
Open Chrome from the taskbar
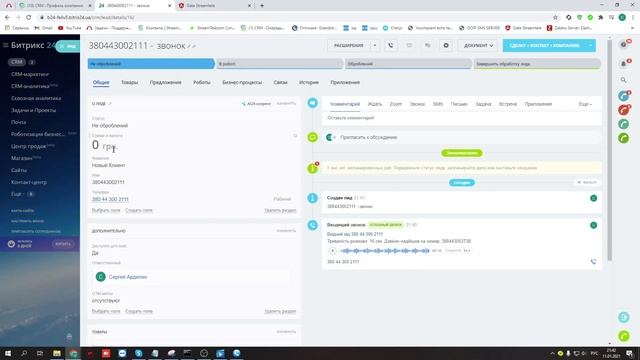coord(73,353)
